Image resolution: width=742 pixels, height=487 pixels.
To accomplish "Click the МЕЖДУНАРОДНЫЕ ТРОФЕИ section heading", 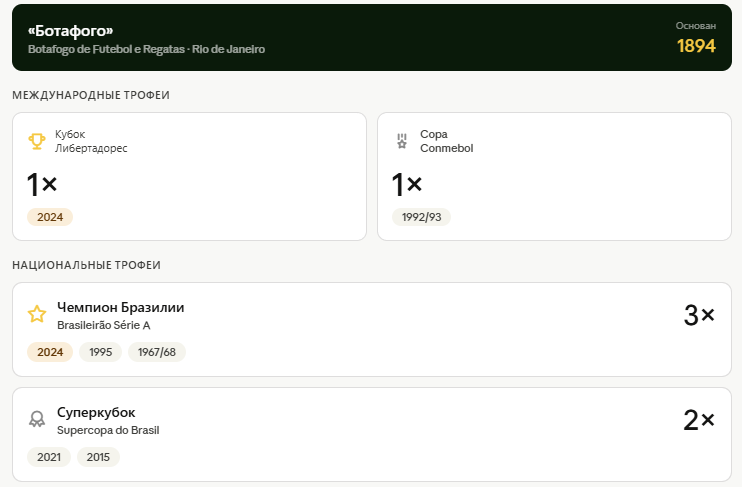I will (91, 95).
